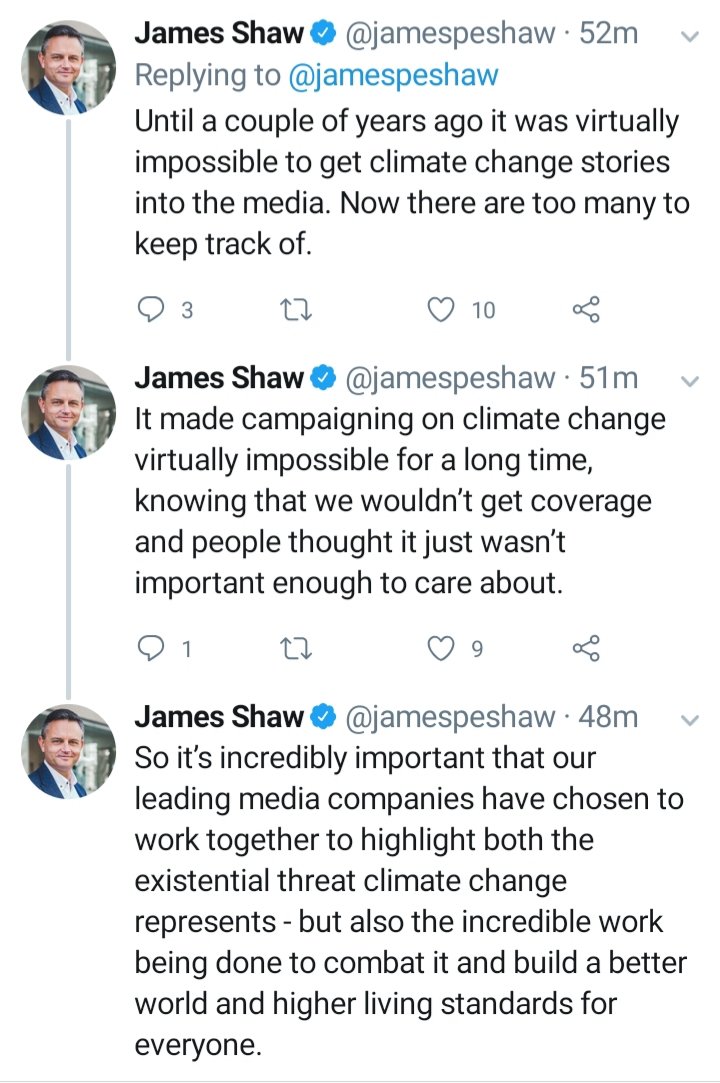Retweet the 52m climate stories tweet
Screen dimensions: 720x1083
click(298, 310)
